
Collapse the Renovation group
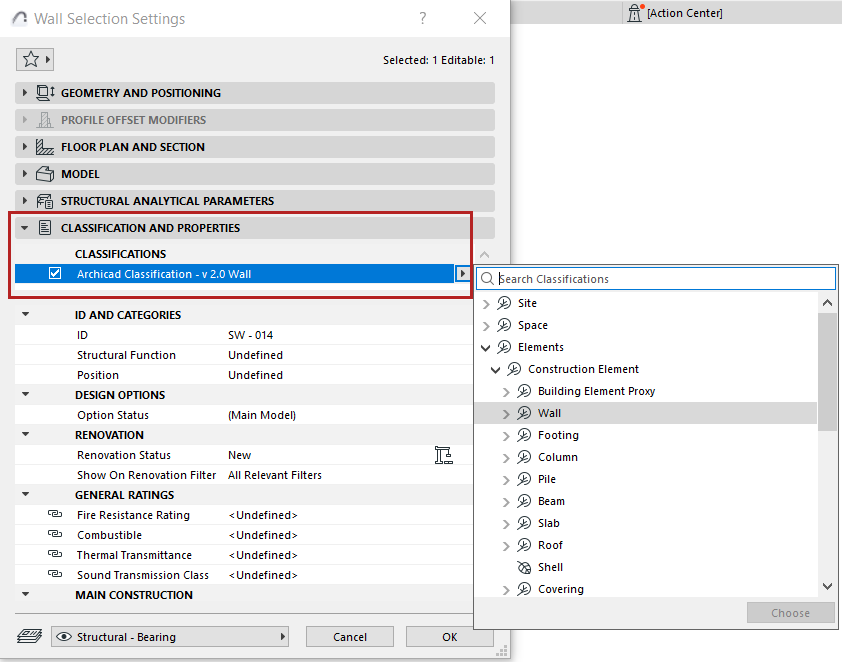pos(25,434)
